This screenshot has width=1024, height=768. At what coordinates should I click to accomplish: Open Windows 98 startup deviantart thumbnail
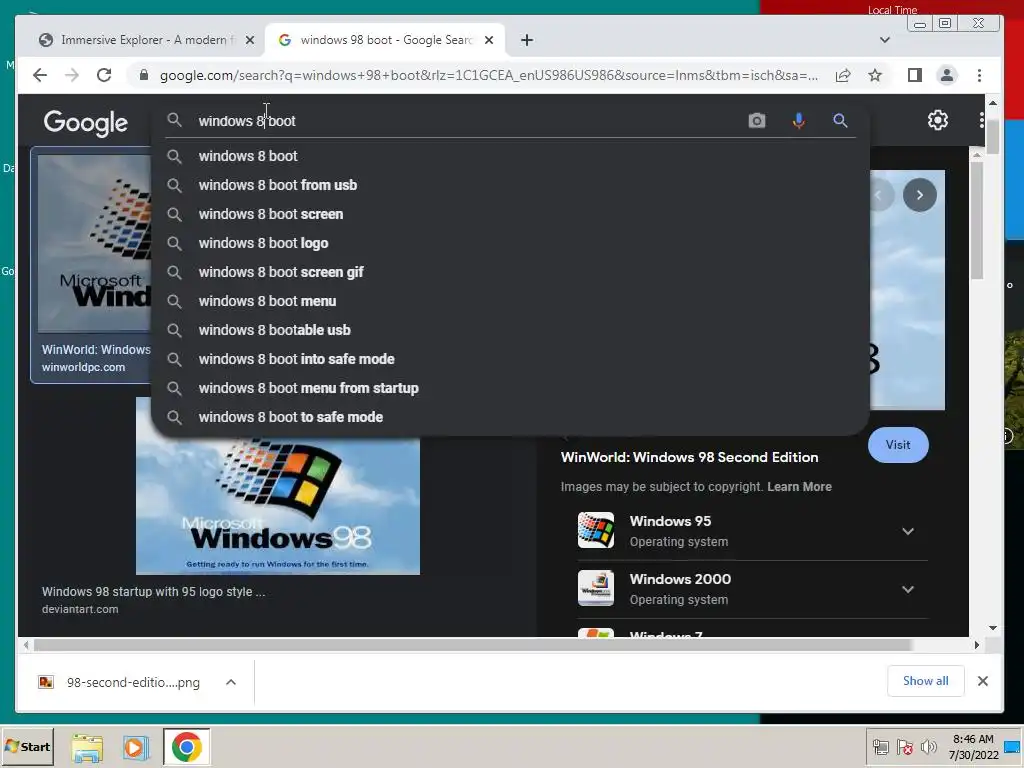tap(278, 505)
